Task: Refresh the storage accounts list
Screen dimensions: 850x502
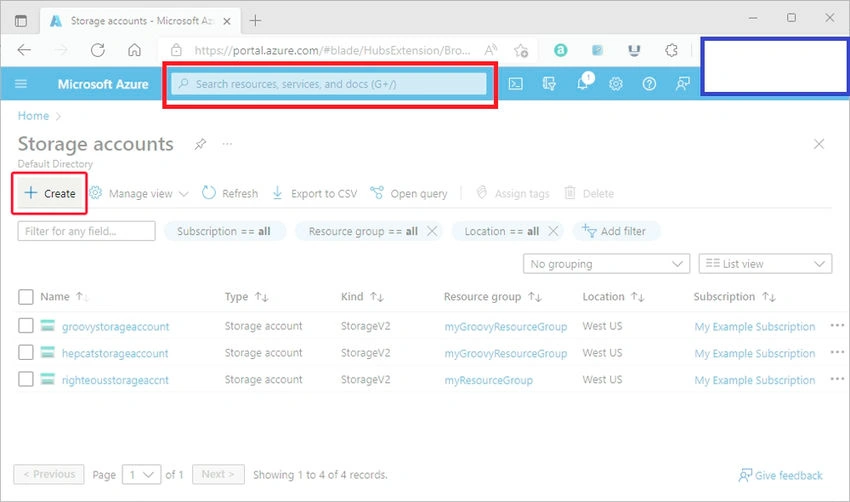Action: pyautogui.click(x=230, y=194)
